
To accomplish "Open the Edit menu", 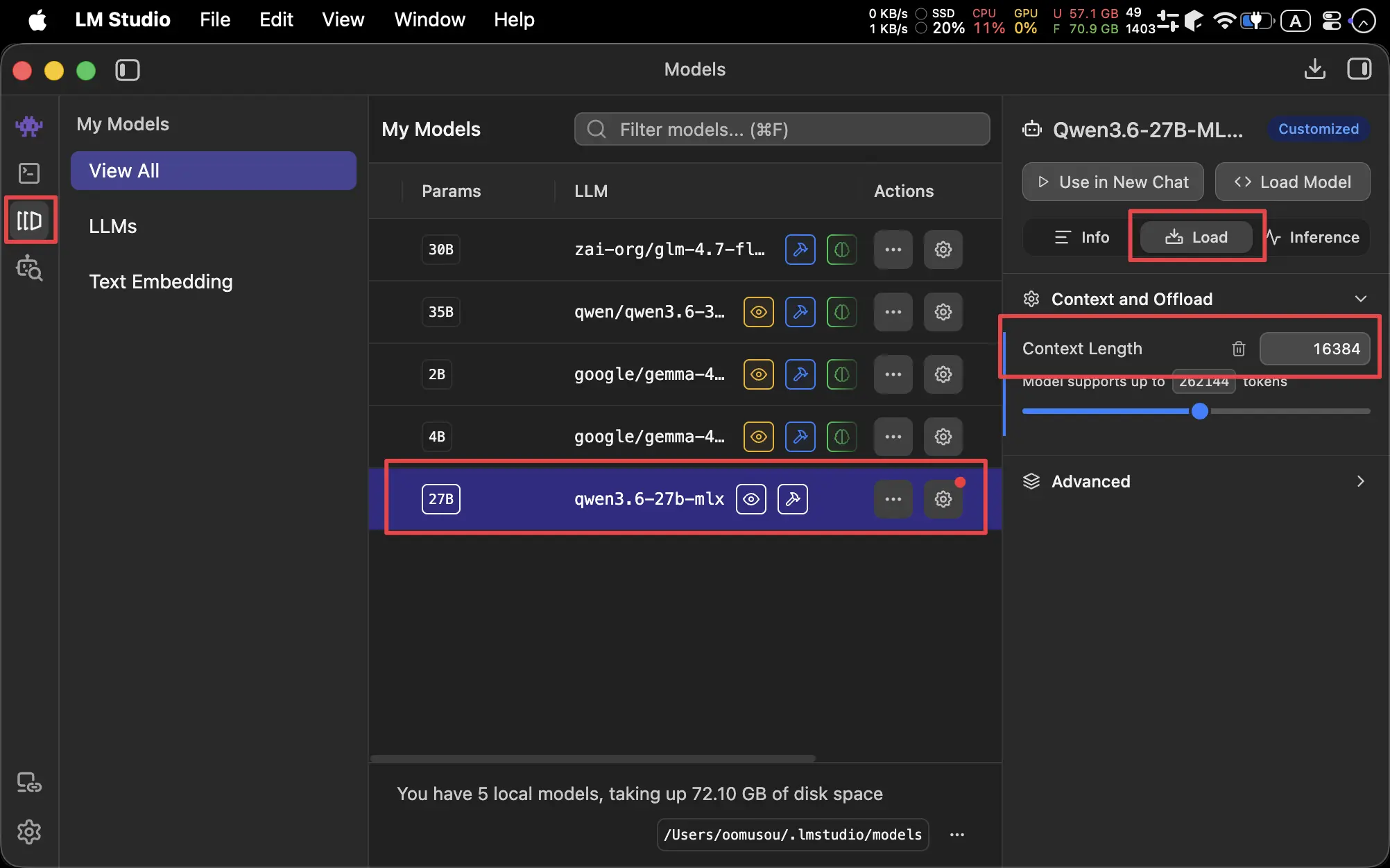I will 276,19.
